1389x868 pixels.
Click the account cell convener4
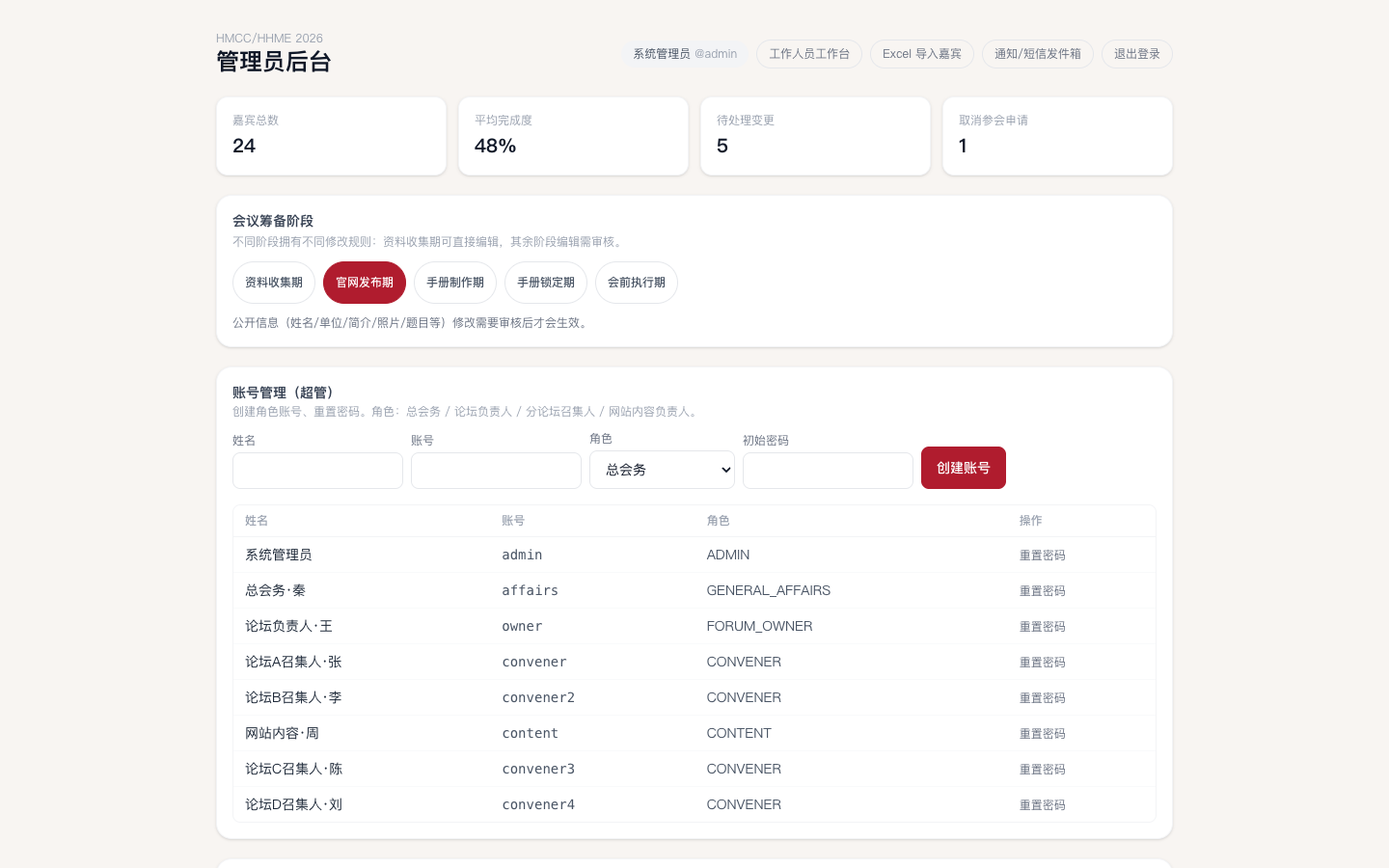pyautogui.click(x=538, y=804)
